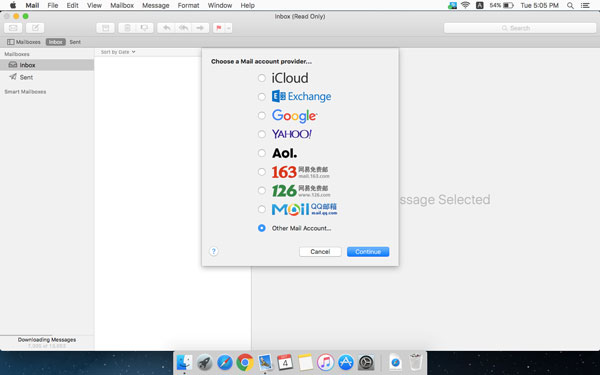Open the View menu
600x375 pixels.
[94, 5]
